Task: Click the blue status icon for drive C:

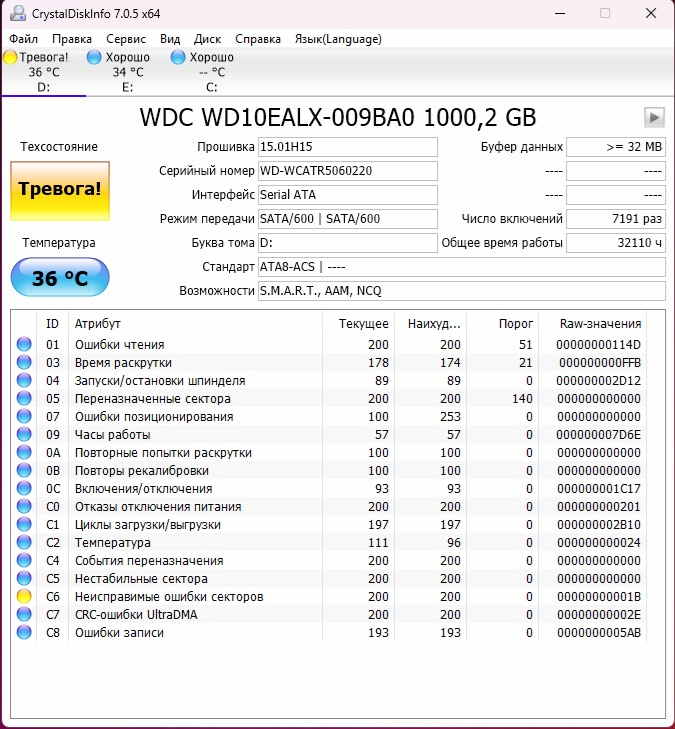Action: pyautogui.click(x=178, y=57)
